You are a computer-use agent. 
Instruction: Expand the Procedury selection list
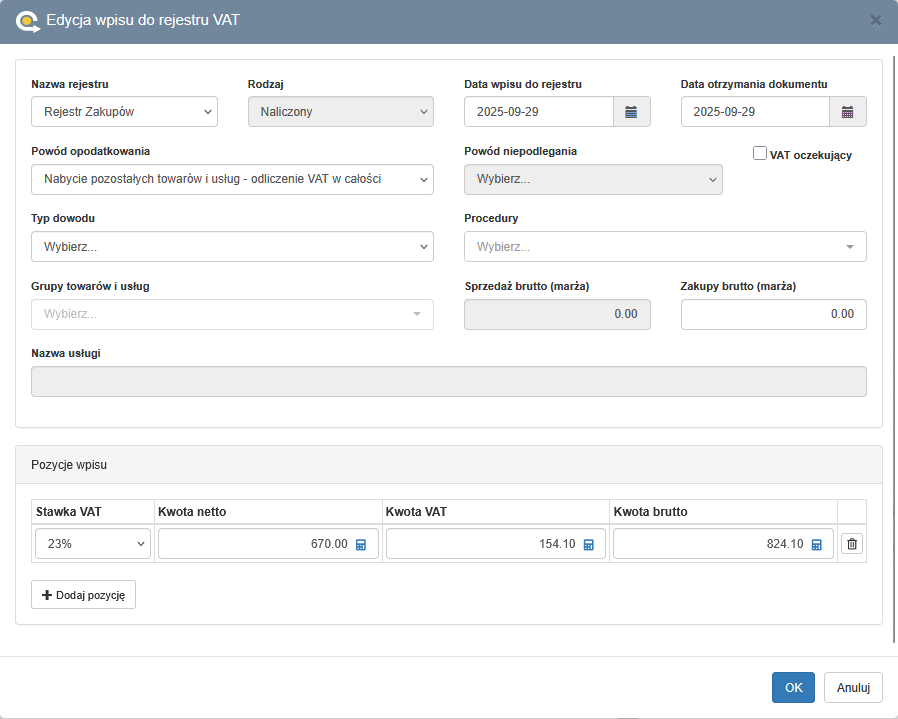[665, 246]
